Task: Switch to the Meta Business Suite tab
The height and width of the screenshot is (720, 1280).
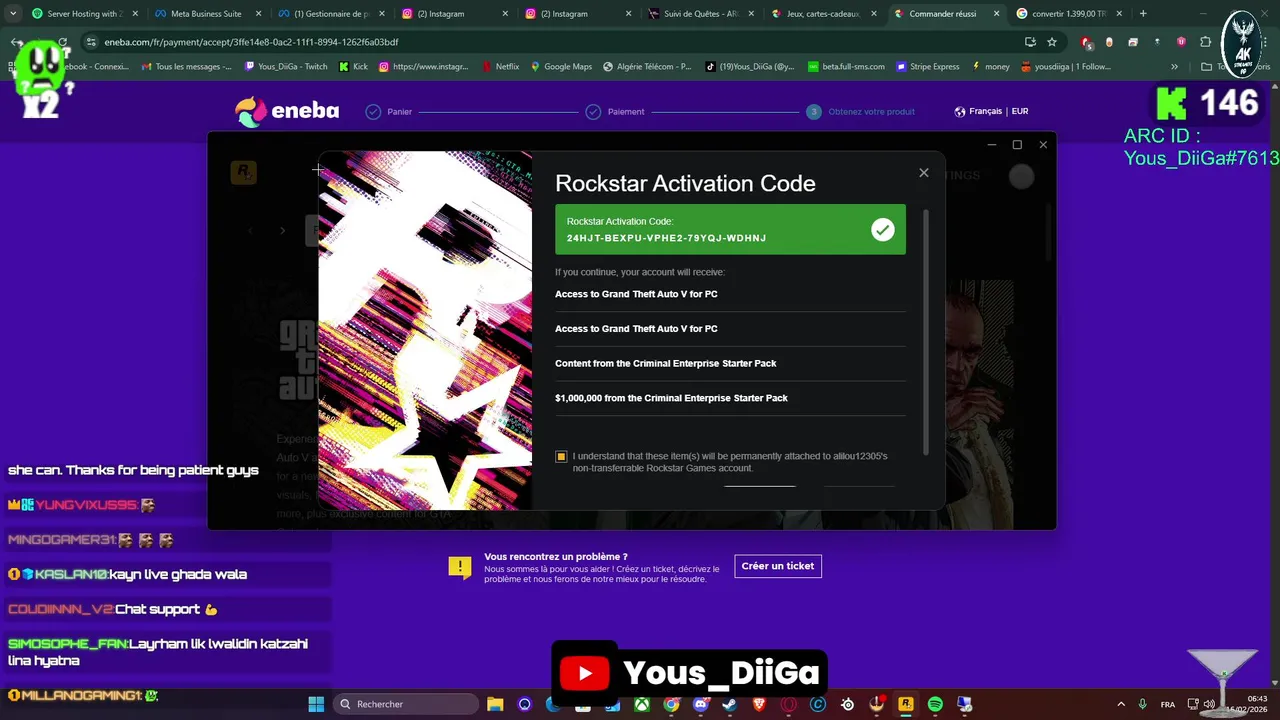Action: point(207,14)
